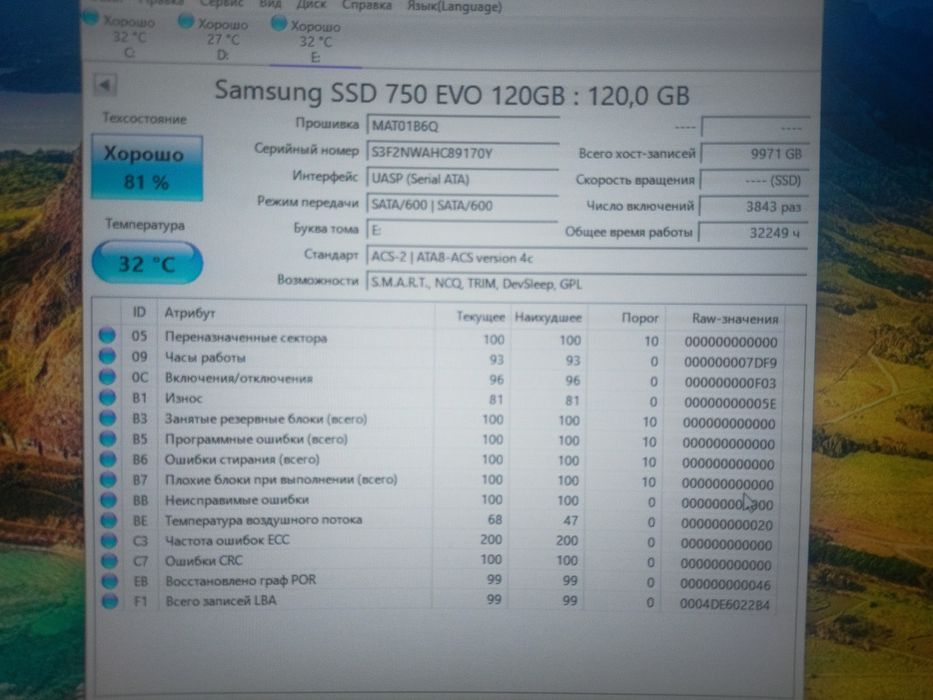933x700 pixels.
Task: Select row Износ
Action: 439,399
